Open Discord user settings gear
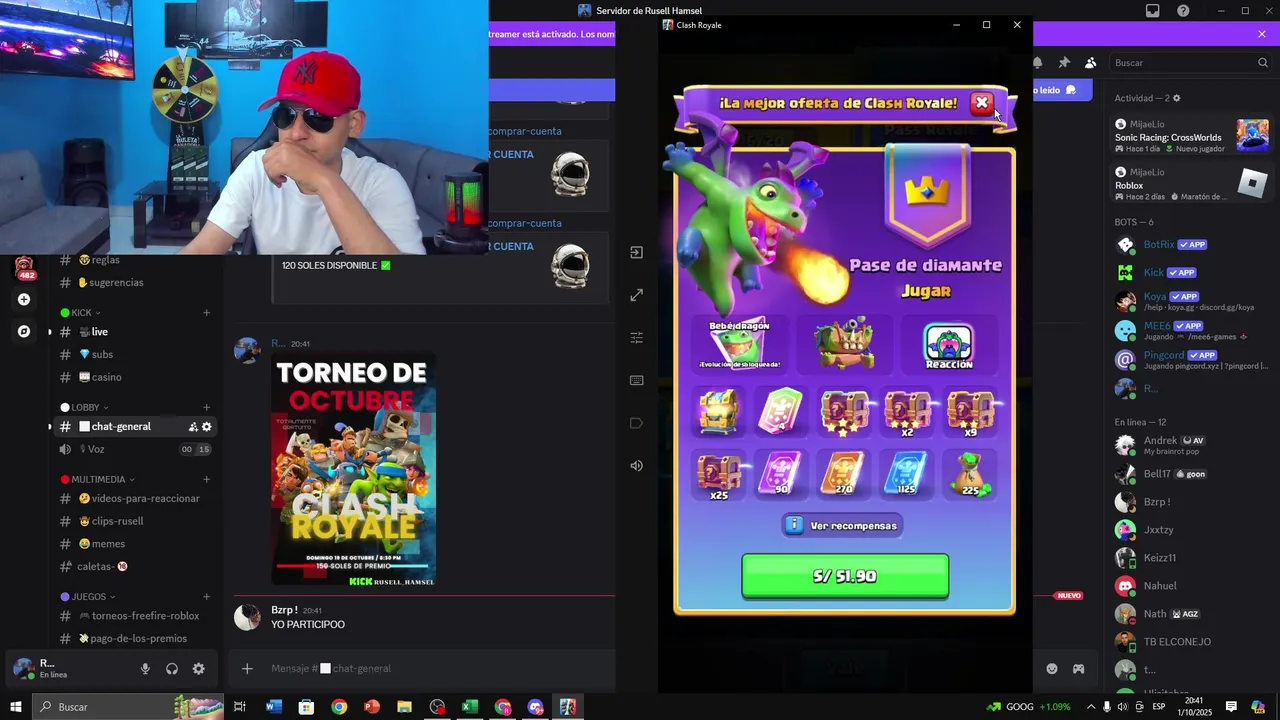Viewport: 1280px width, 720px height. coord(198,669)
